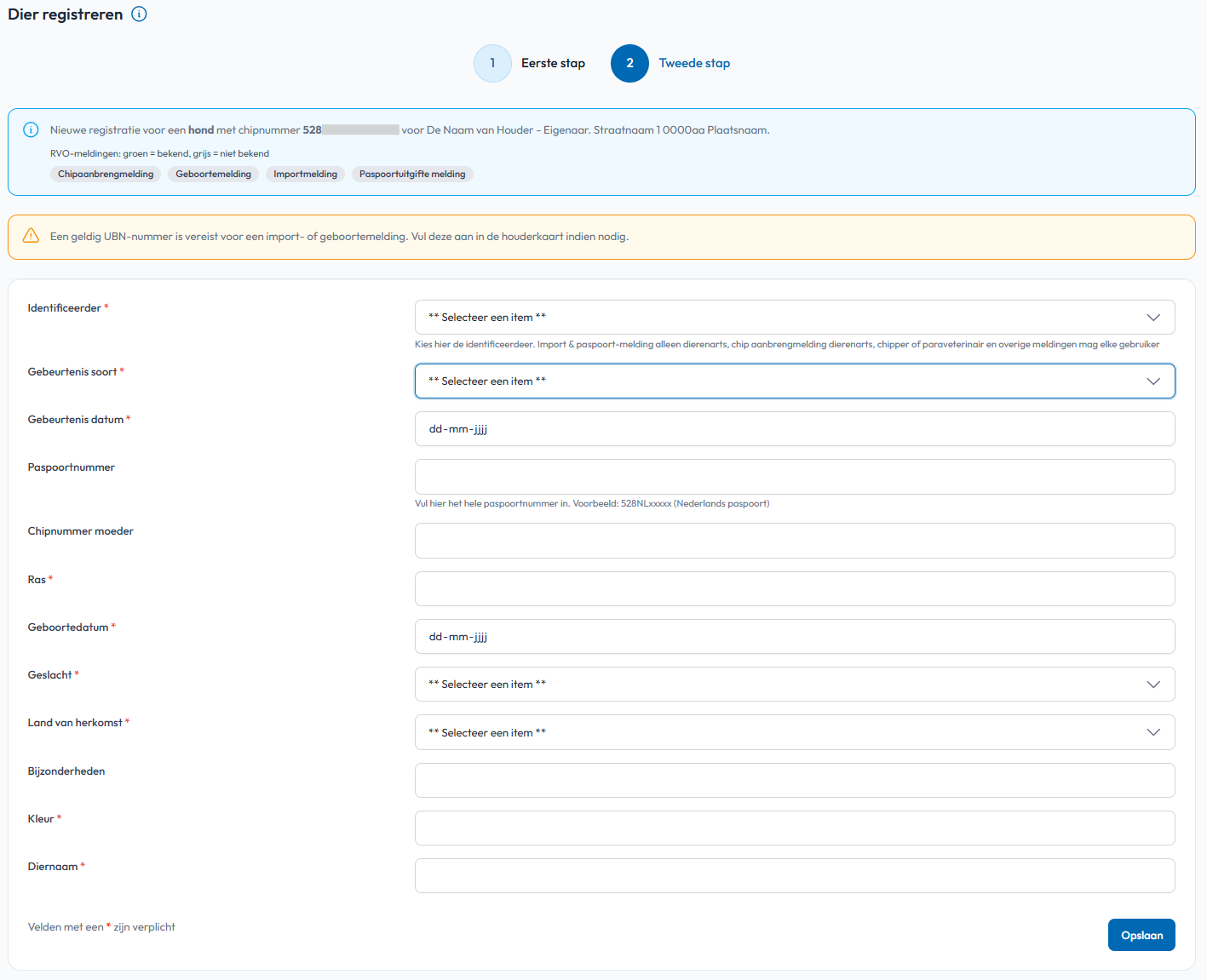Viewport: 1207px width, 980px height.
Task: Click the 'Velden met een * zijn verplicht' note
Action: pyautogui.click(x=101, y=927)
